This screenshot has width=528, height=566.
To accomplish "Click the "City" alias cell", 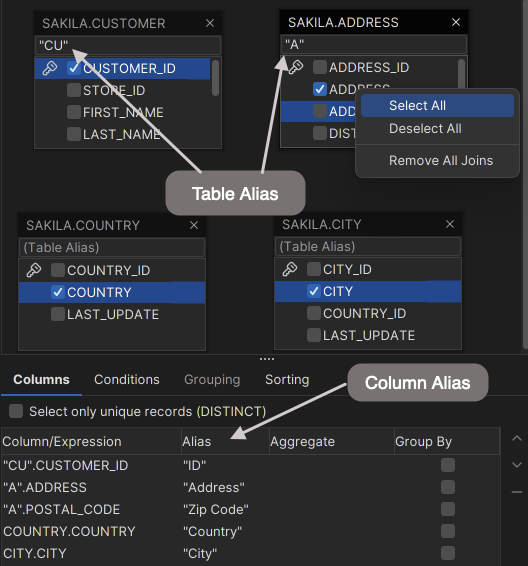I will pos(226,553).
